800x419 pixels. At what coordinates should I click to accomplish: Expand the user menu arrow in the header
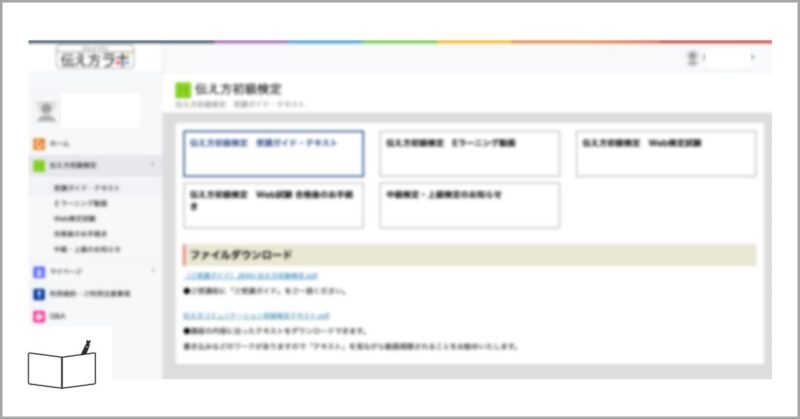(x=752, y=57)
